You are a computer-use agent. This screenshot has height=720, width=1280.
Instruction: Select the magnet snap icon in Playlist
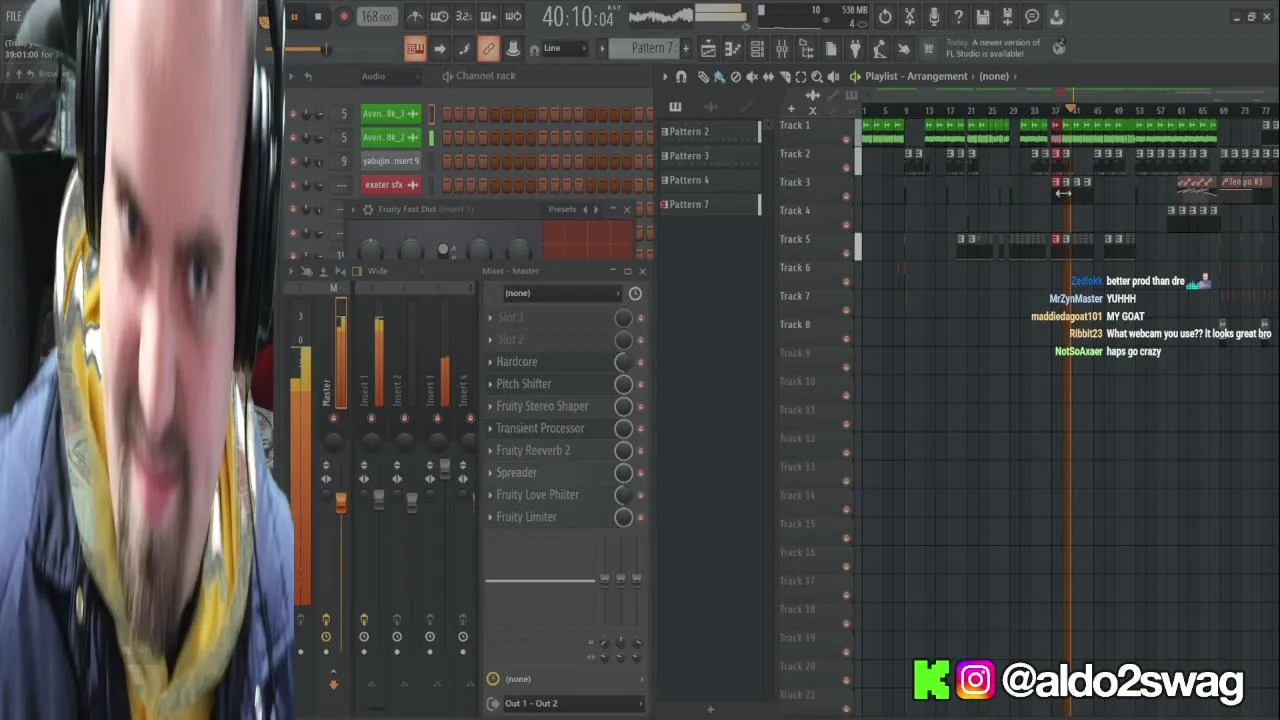click(x=681, y=77)
